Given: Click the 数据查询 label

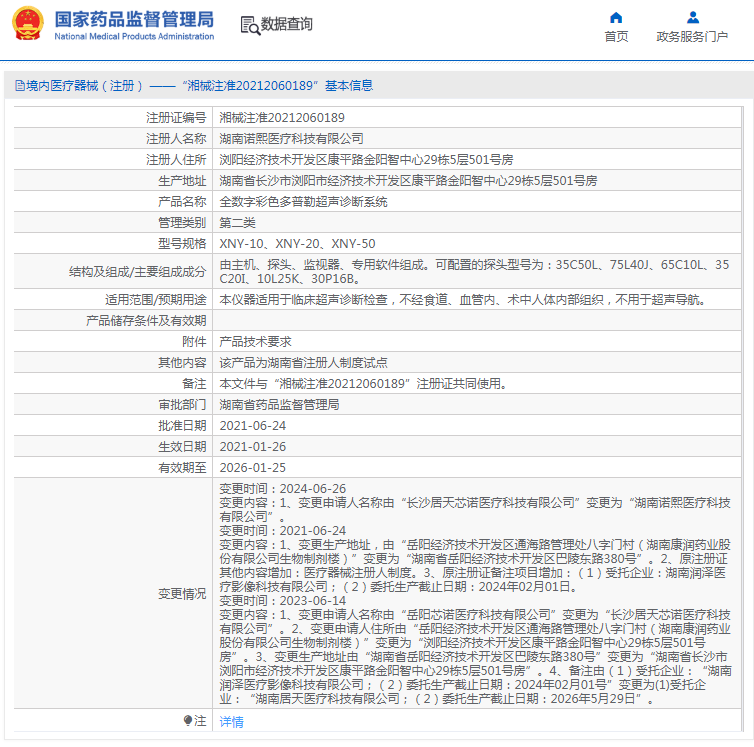Looking at the screenshot, I should click(x=287, y=24).
